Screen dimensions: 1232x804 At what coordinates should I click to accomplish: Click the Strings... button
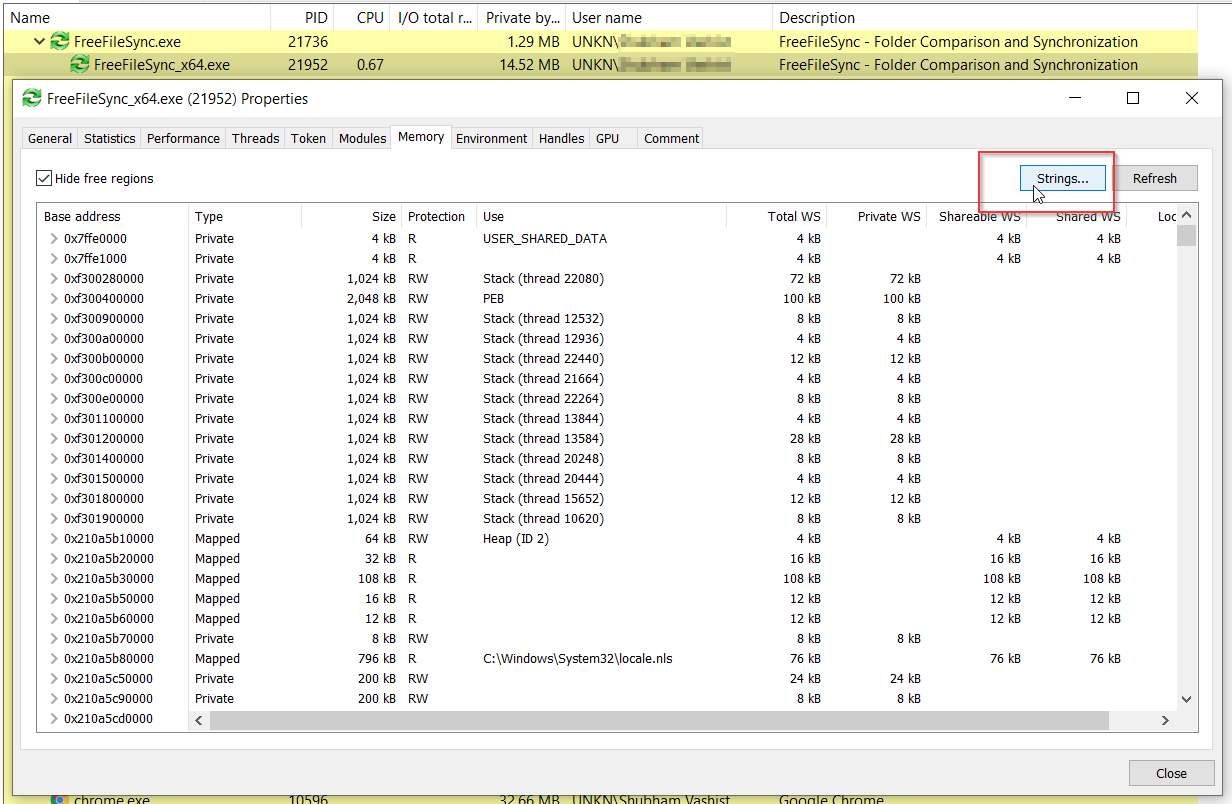1062,179
